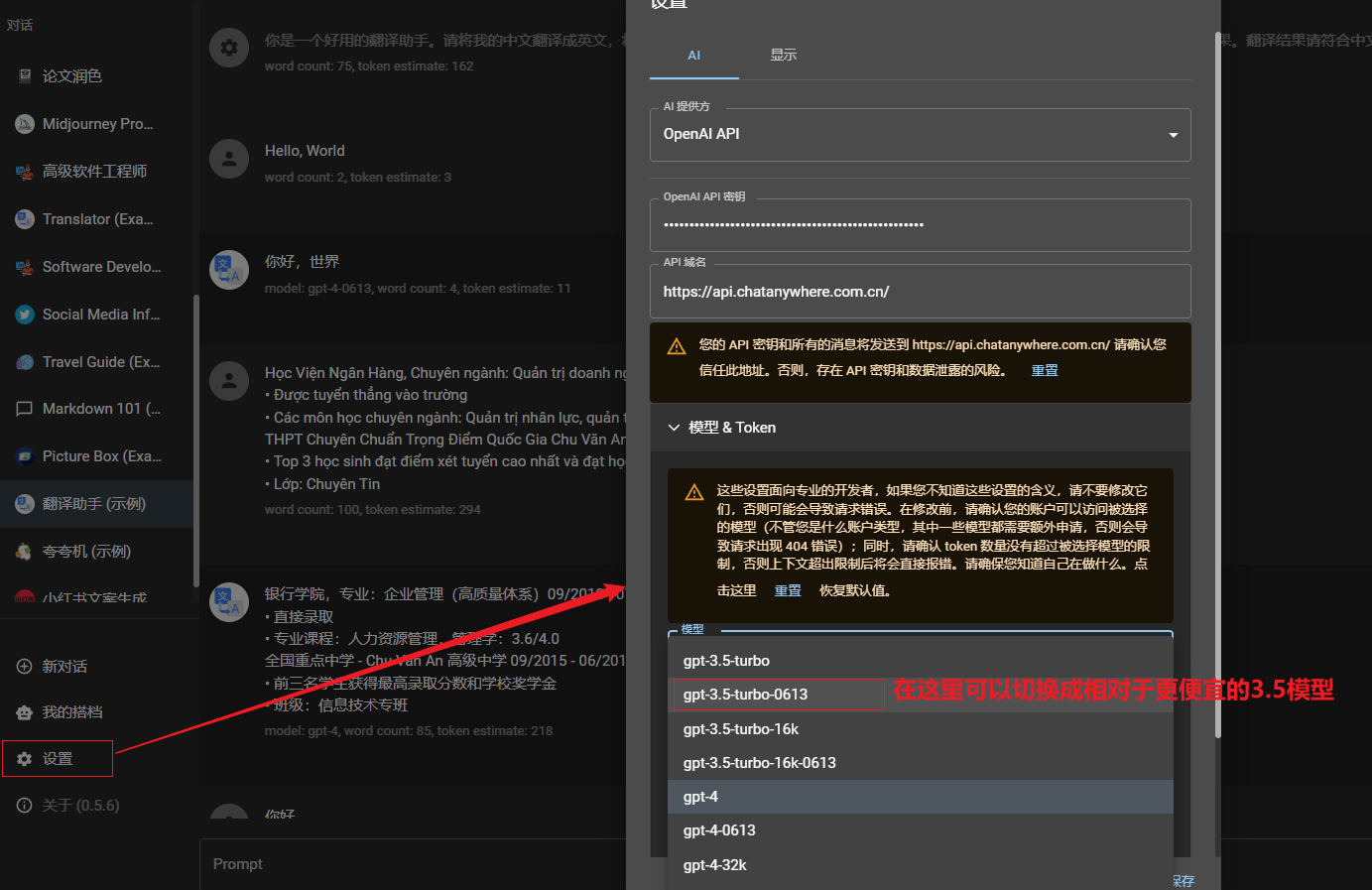Select gpt-3.5-turbo-16k model option
The height and width of the screenshot is (890, 1372).
click(741, 729)
